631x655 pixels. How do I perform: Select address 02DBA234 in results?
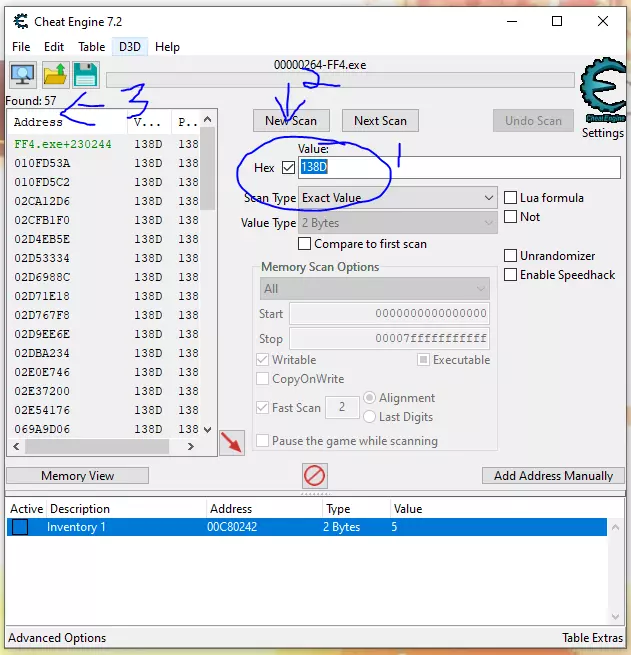coord(104,353)
